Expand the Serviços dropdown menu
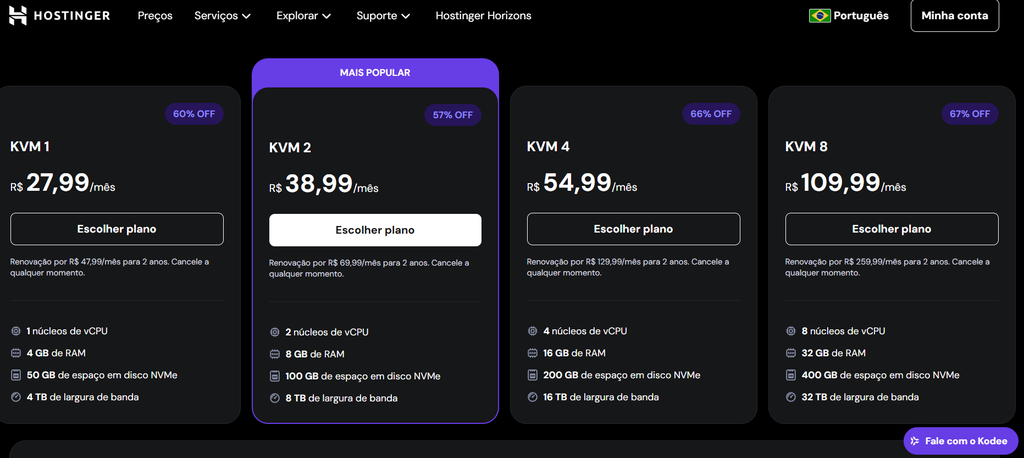The height and width of the screenshot is (458, 1024). click(223, 16)
